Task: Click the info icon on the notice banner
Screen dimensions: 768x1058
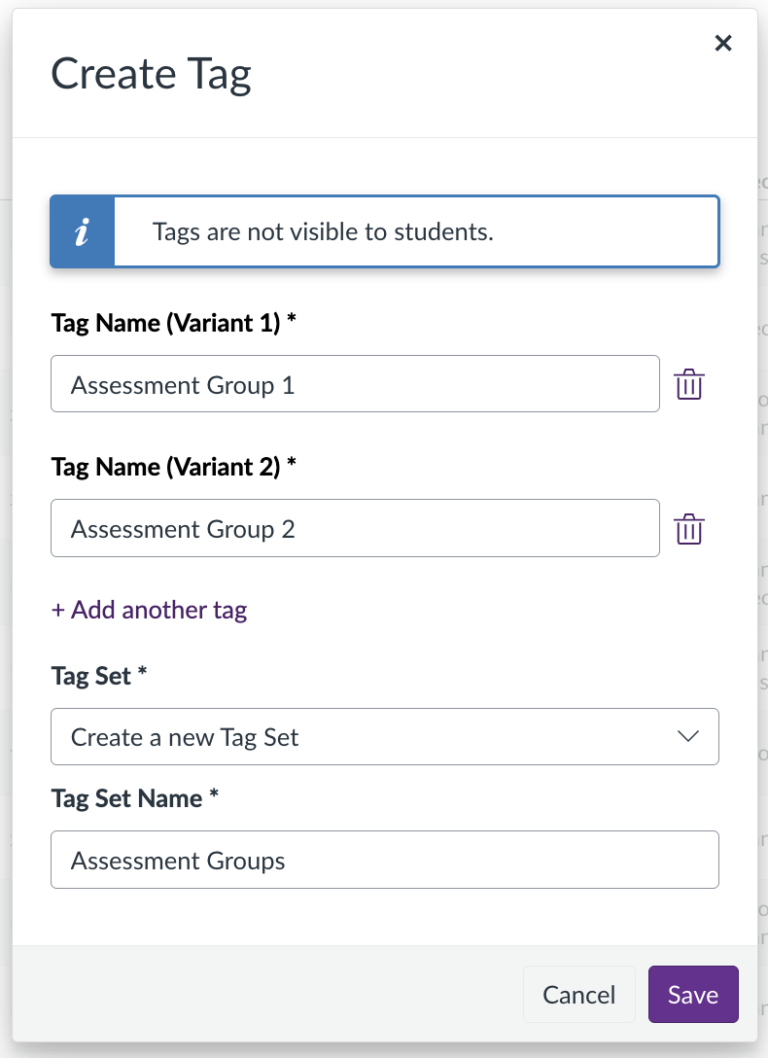Action: click(x=84, y=231)
